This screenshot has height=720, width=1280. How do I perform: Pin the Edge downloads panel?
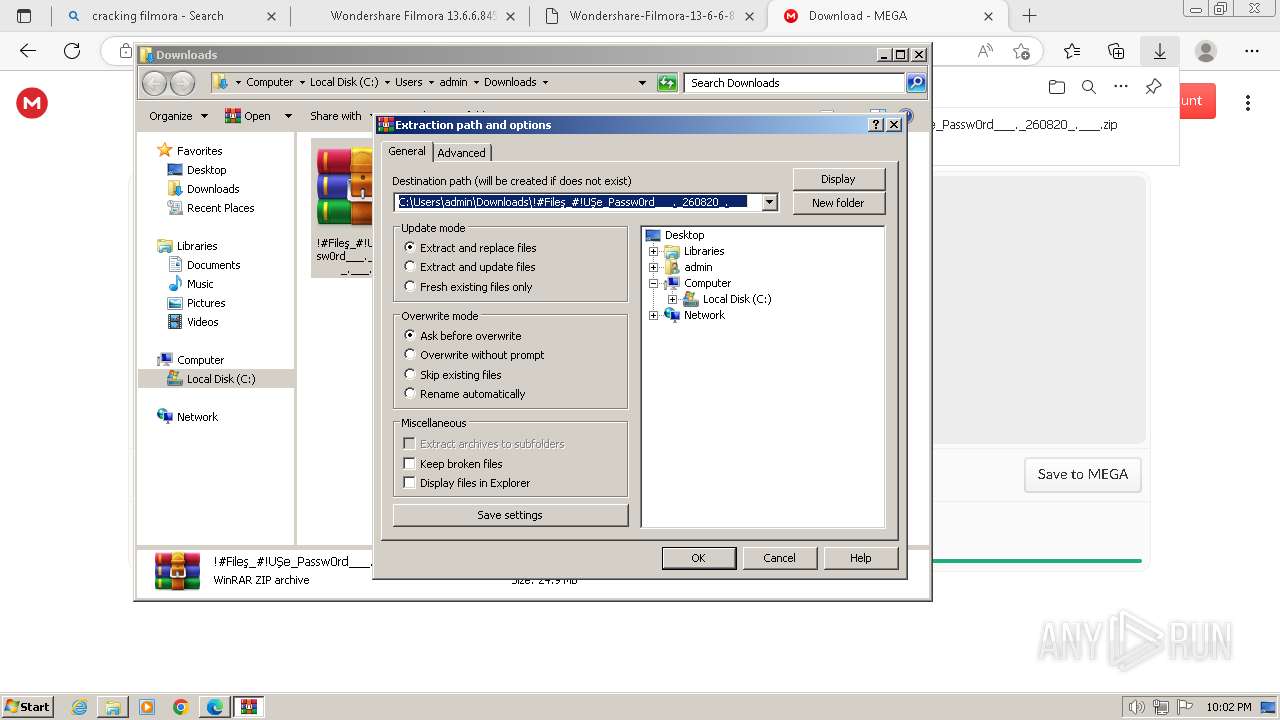[1153, 87]
